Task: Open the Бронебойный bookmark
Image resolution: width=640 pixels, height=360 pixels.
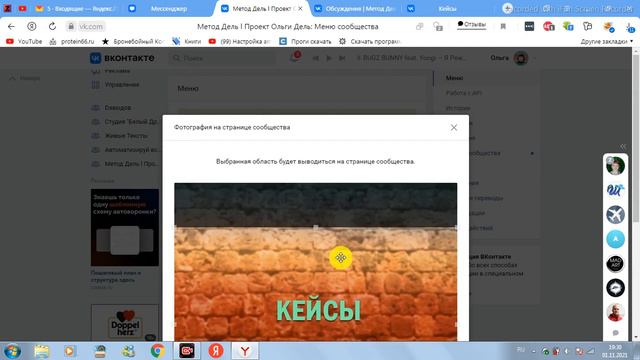Action: tap(133, 42)
